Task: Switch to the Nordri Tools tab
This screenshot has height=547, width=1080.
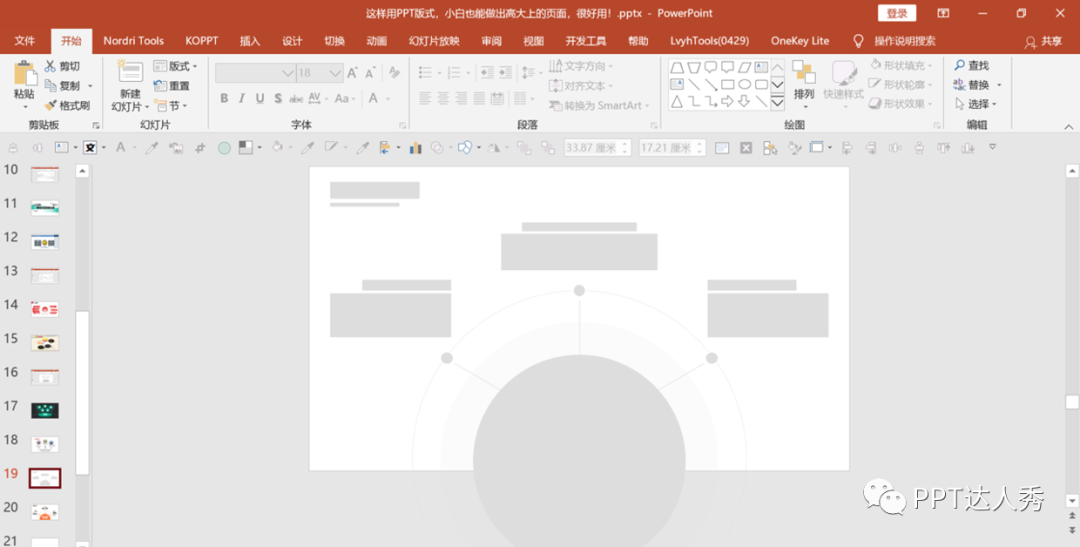Action: (x=134, y=41)
